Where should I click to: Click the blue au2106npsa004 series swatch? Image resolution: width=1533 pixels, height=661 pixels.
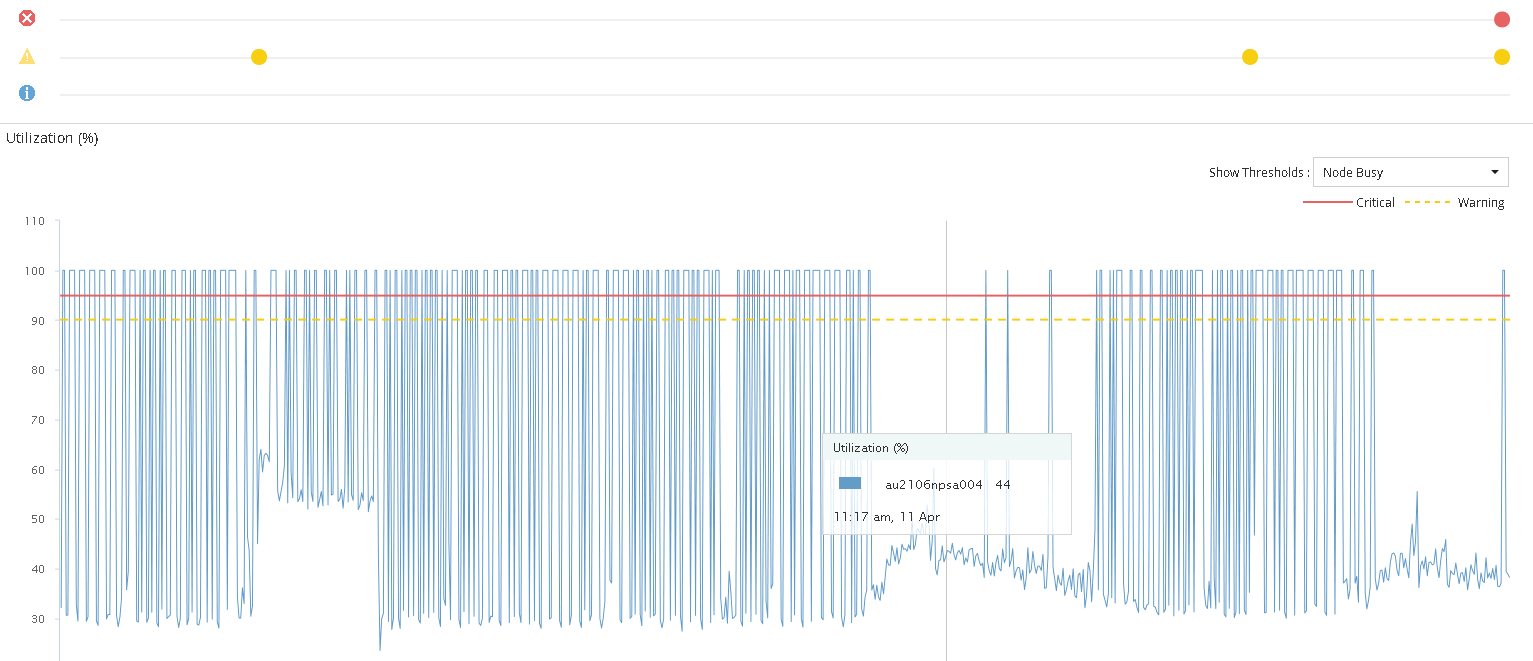[850, 484]
